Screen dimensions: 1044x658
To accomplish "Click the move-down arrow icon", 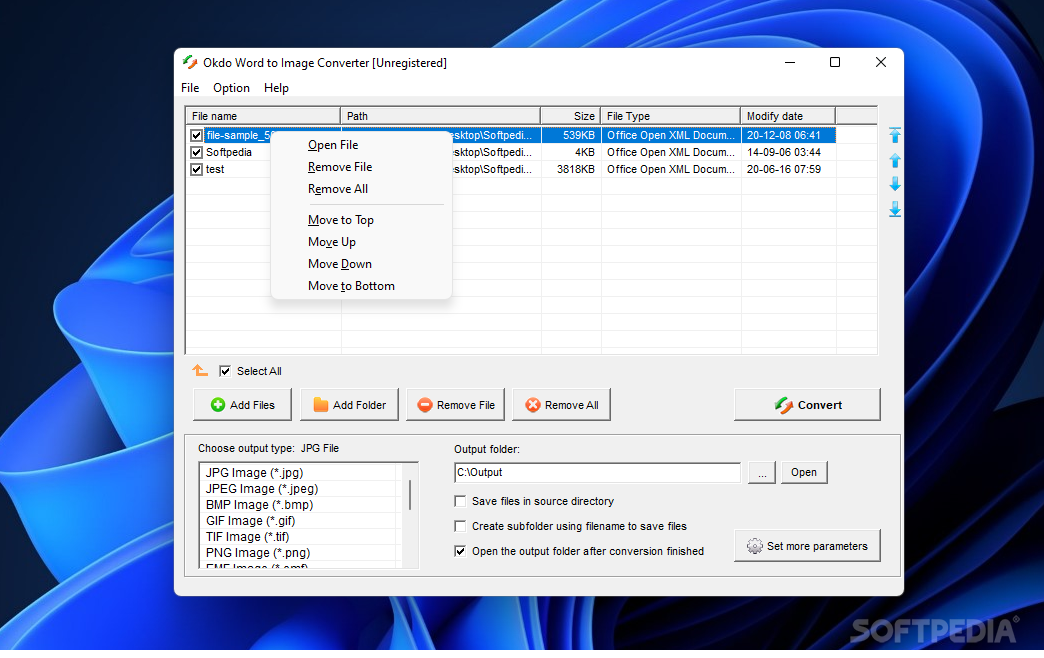I will tap(895, 184).
